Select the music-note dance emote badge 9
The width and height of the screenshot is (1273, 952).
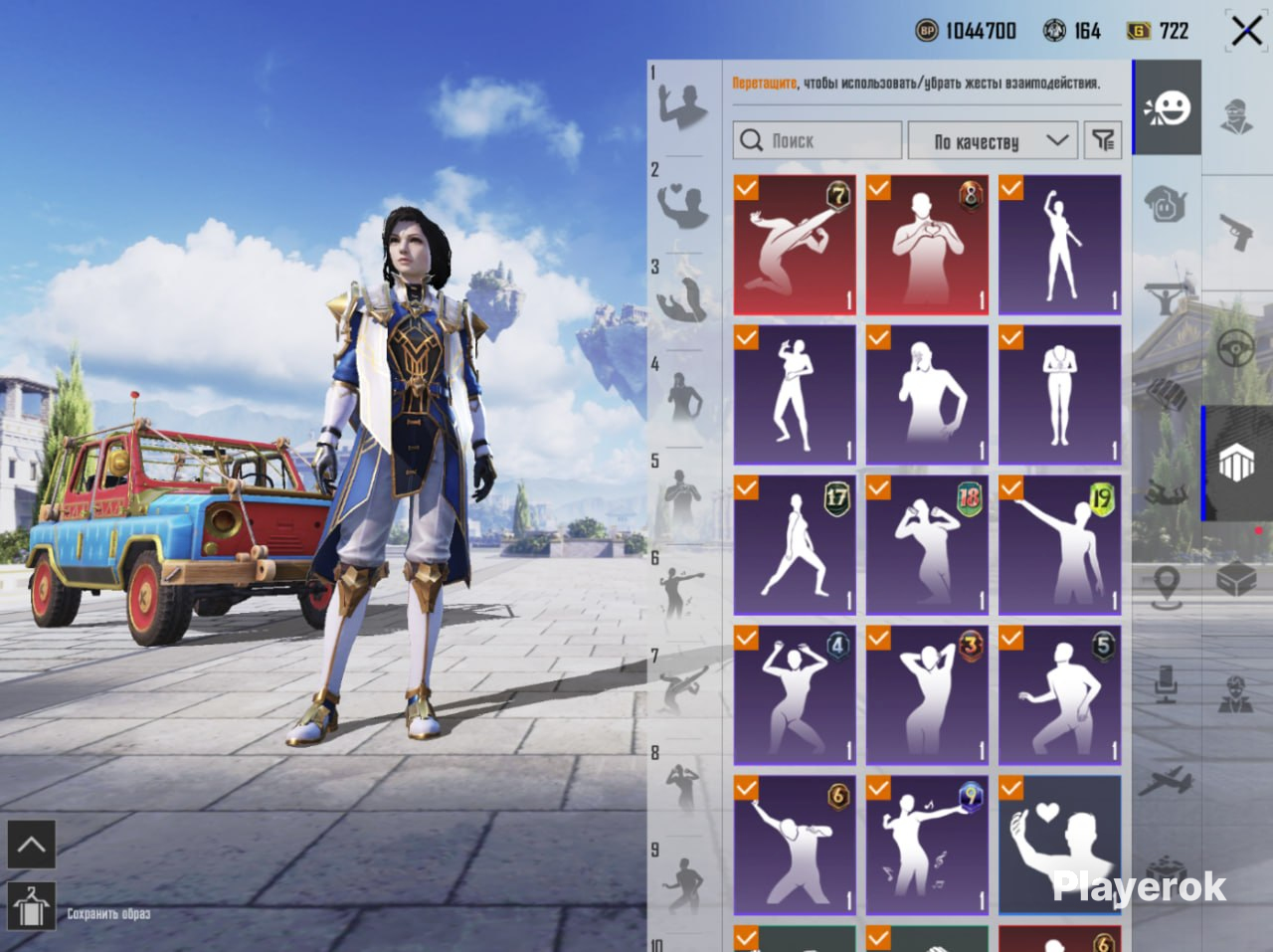927,846
